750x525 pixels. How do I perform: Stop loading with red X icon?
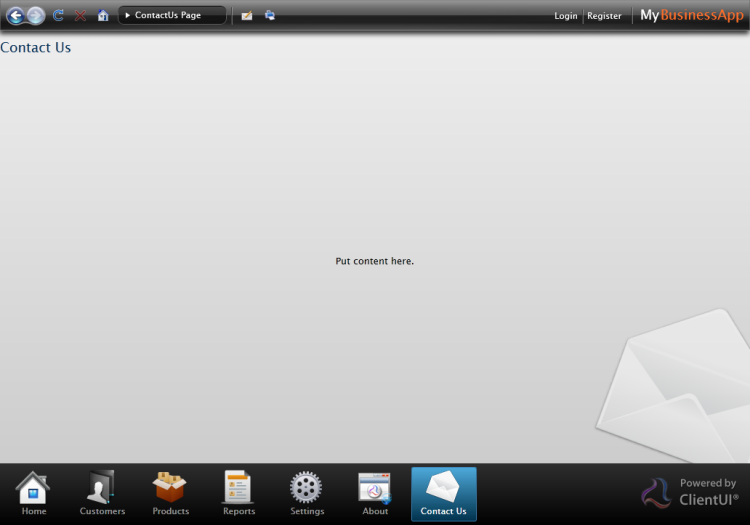pyautogui.click(x=80, y=15)
